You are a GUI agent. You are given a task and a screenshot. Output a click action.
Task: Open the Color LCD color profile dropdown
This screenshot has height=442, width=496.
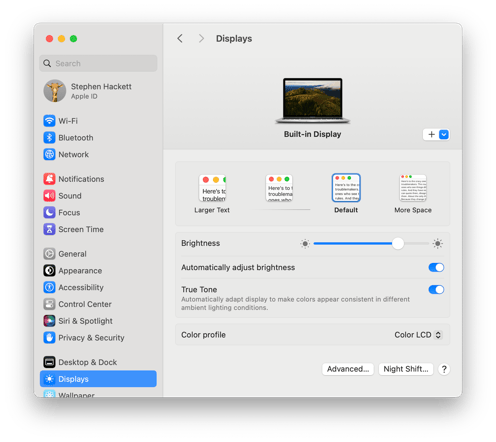tap(418, 335)
